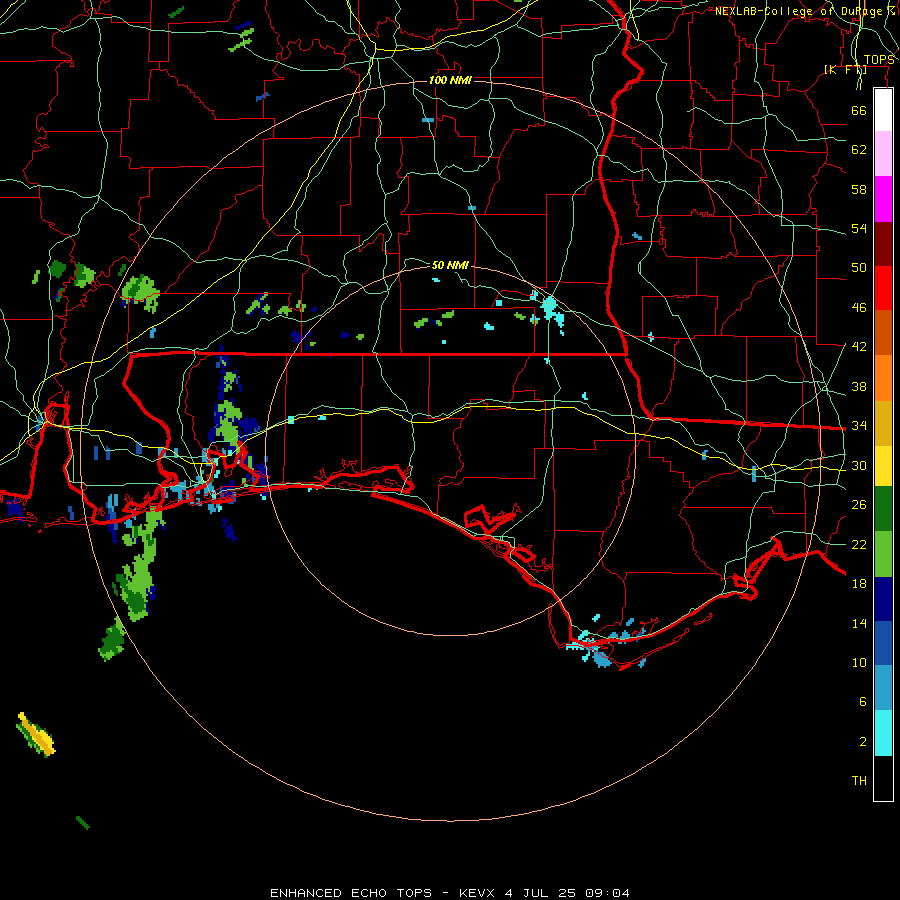Pick the gold legend swatch beside 34
This screenshot has height=900, width=900.
883,424
